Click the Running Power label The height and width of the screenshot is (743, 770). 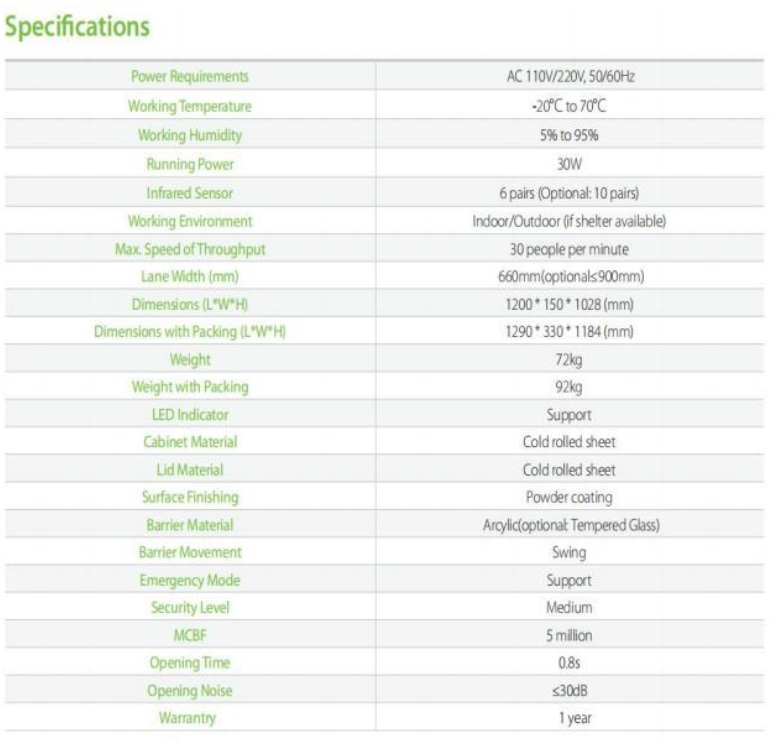coord(190,164)
